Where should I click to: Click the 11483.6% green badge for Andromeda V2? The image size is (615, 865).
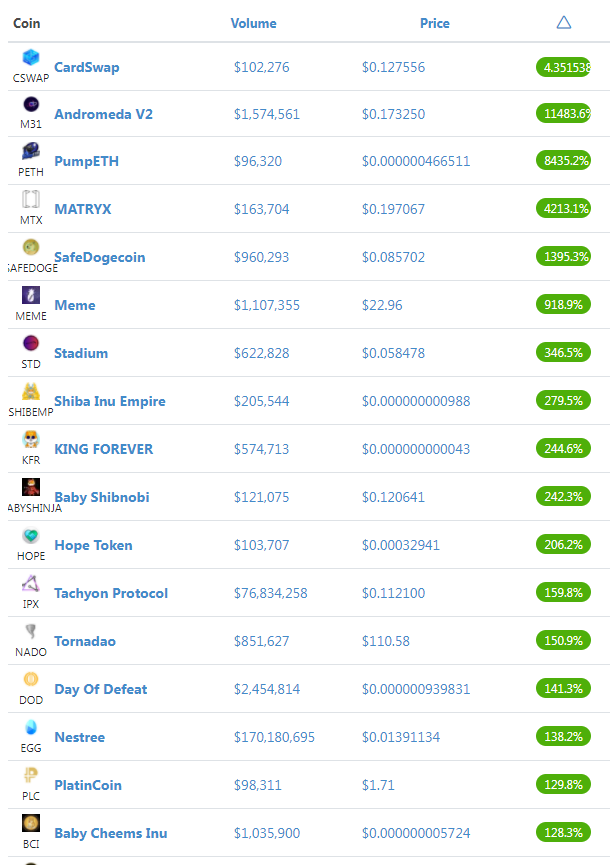(564, 114)
